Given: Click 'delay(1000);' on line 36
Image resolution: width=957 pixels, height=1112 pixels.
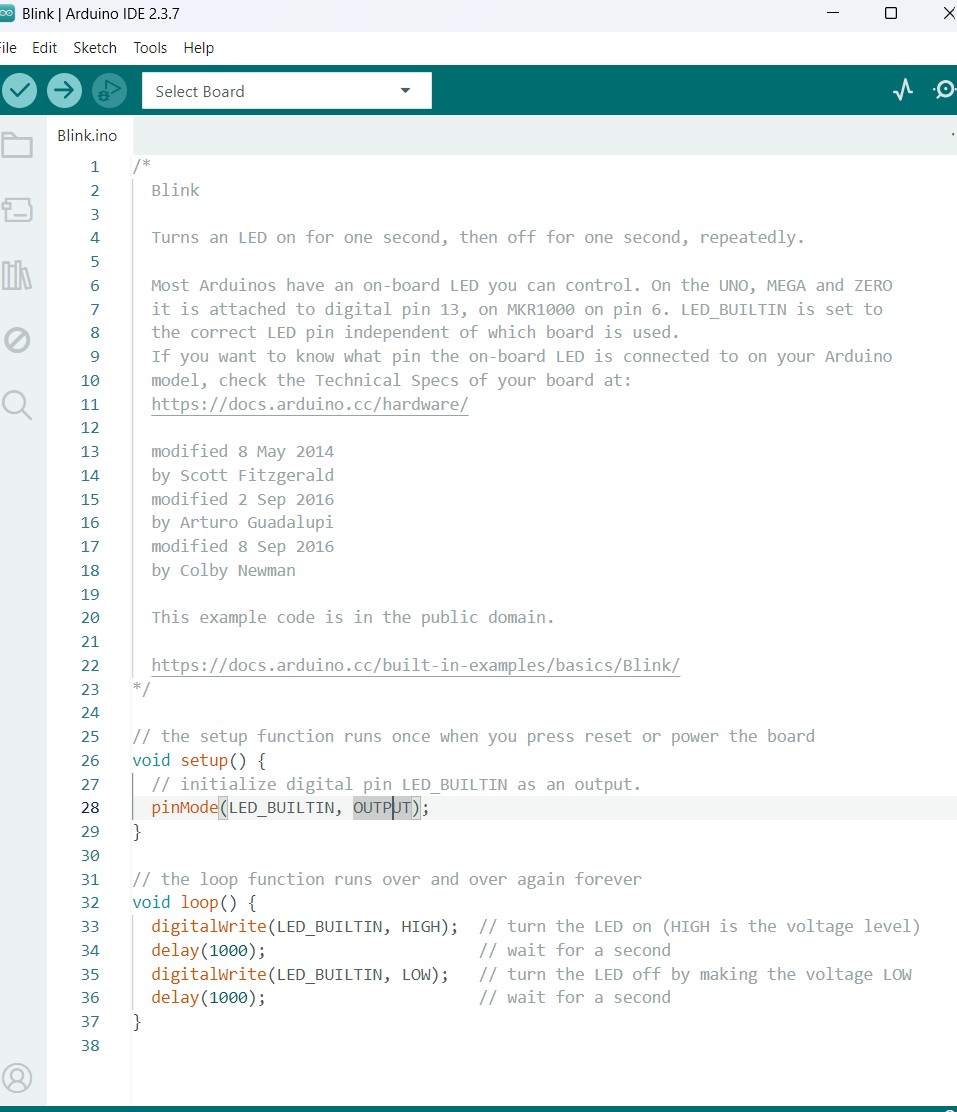Looking at the screenshot, I should click(x=209, y=998).
